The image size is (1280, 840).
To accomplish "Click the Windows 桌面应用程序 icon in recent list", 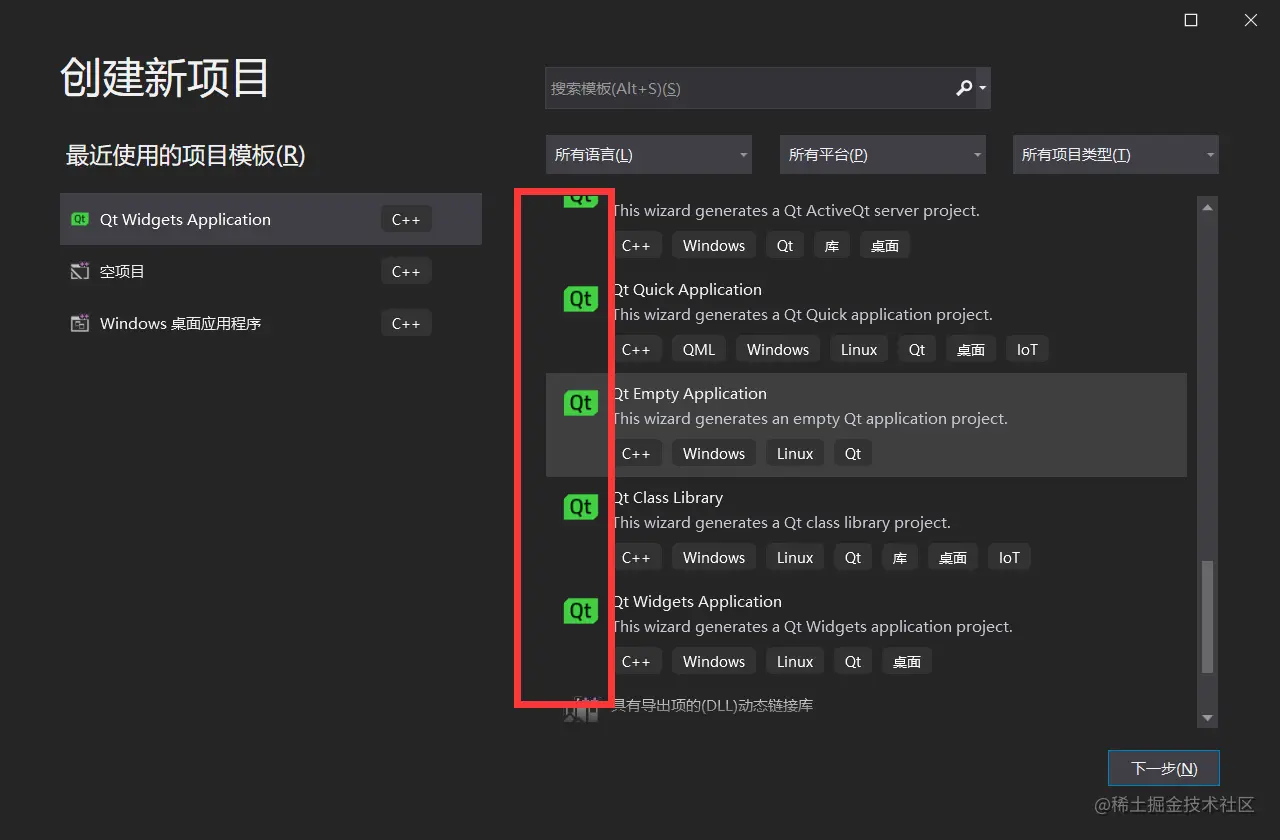I will click(x=80, y=323).
